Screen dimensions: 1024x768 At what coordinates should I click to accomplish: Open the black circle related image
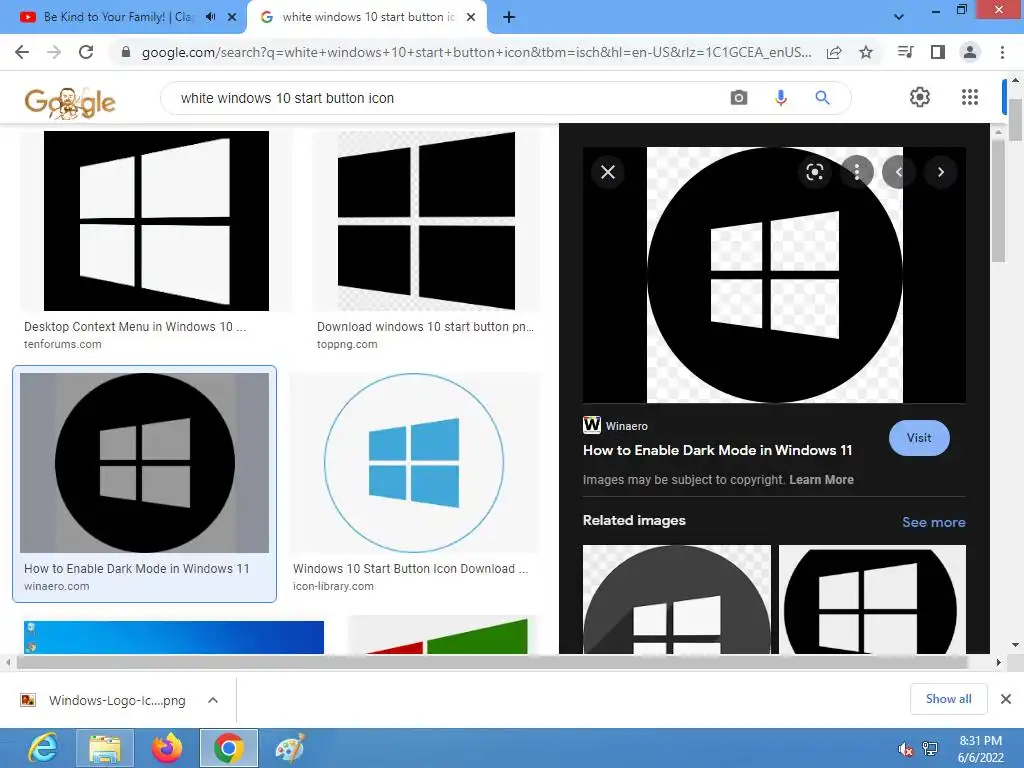click(x=872, y=600)
